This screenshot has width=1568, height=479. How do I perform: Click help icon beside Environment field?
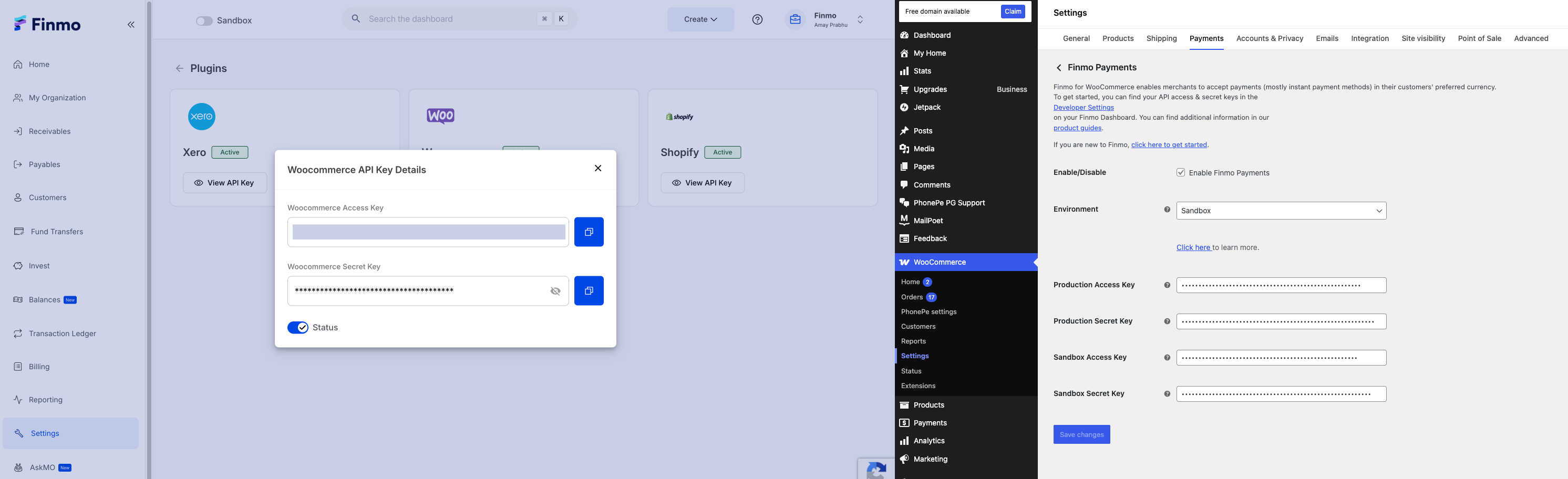(1167, 210)
